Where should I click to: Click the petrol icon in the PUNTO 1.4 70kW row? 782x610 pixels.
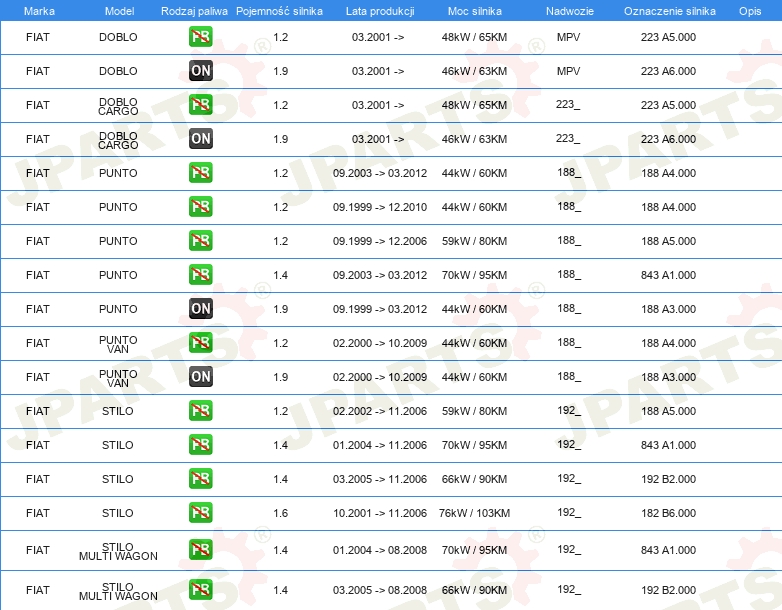coord(200,274)
